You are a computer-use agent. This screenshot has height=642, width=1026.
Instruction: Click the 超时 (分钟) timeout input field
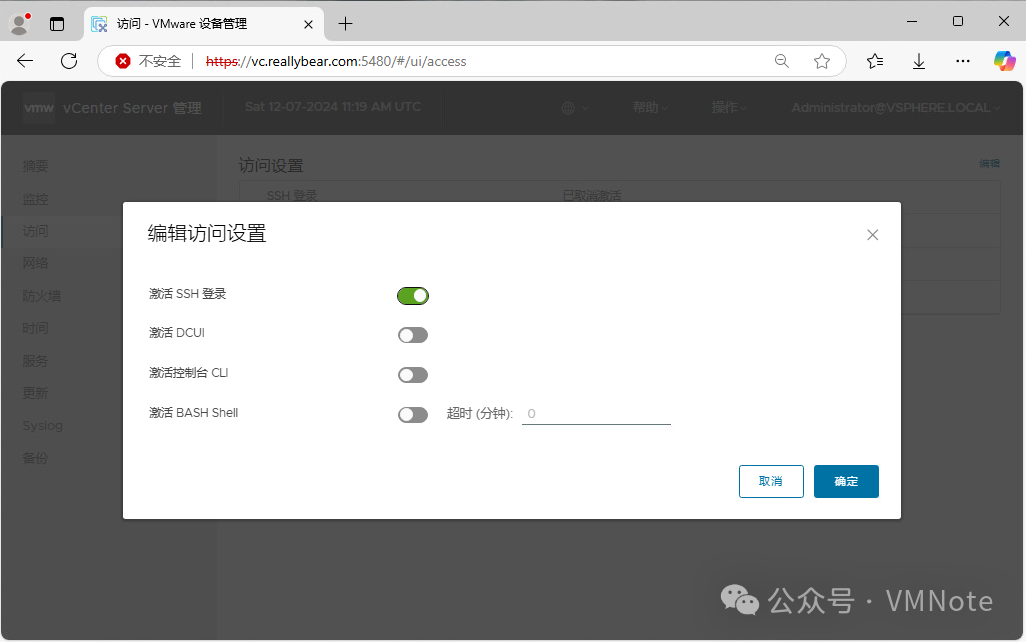tap(596, 414)
